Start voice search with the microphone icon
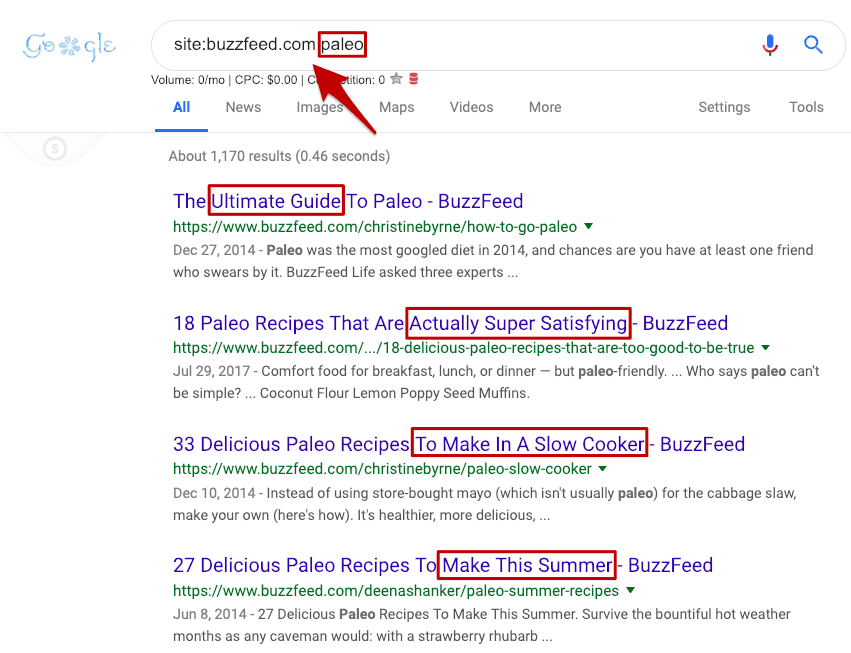 click(x=770, y=45)
